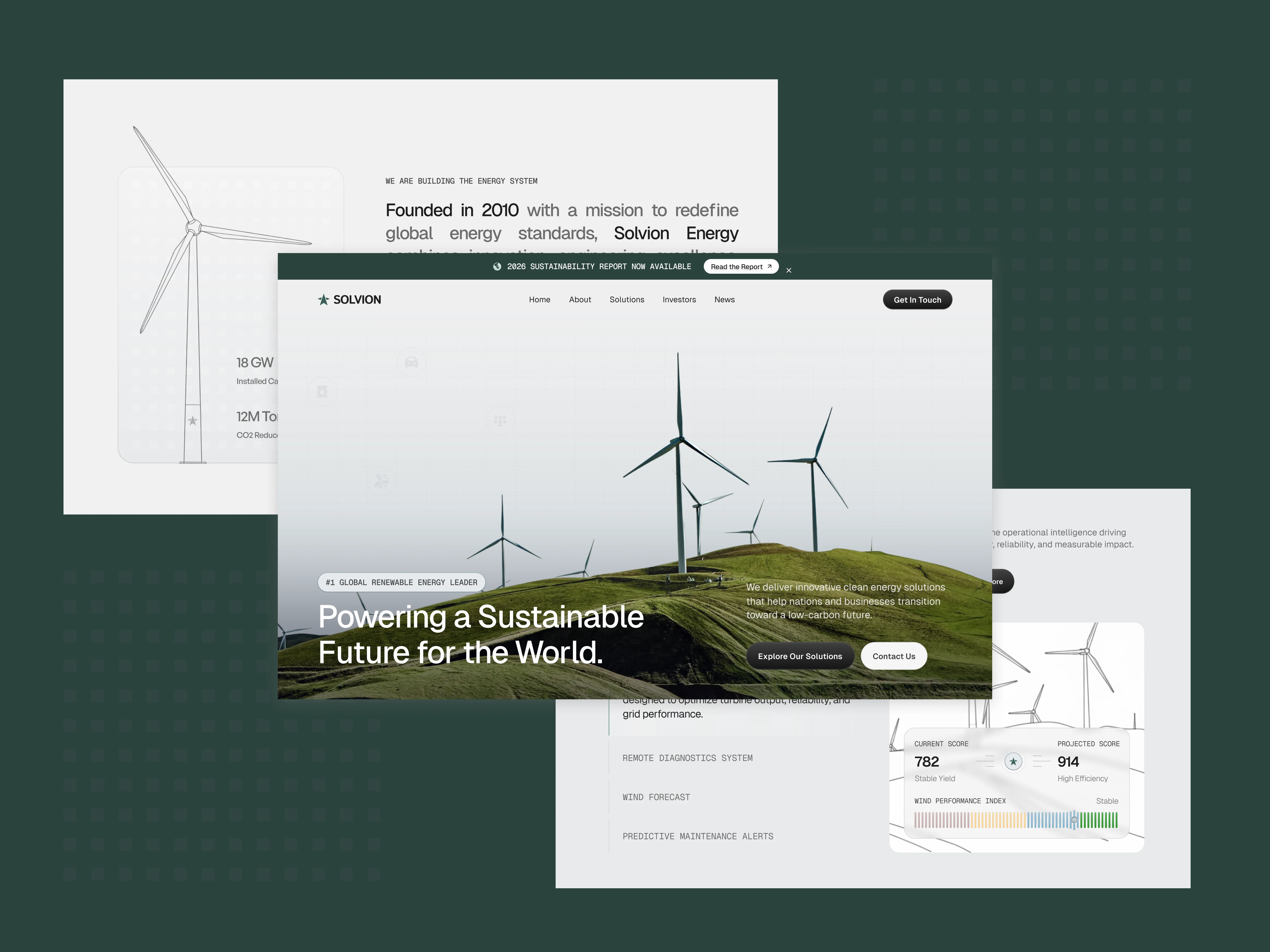Screen dimensions: 1270x952
Task: Click the globe icon in announcement bar
Action: 497,266
